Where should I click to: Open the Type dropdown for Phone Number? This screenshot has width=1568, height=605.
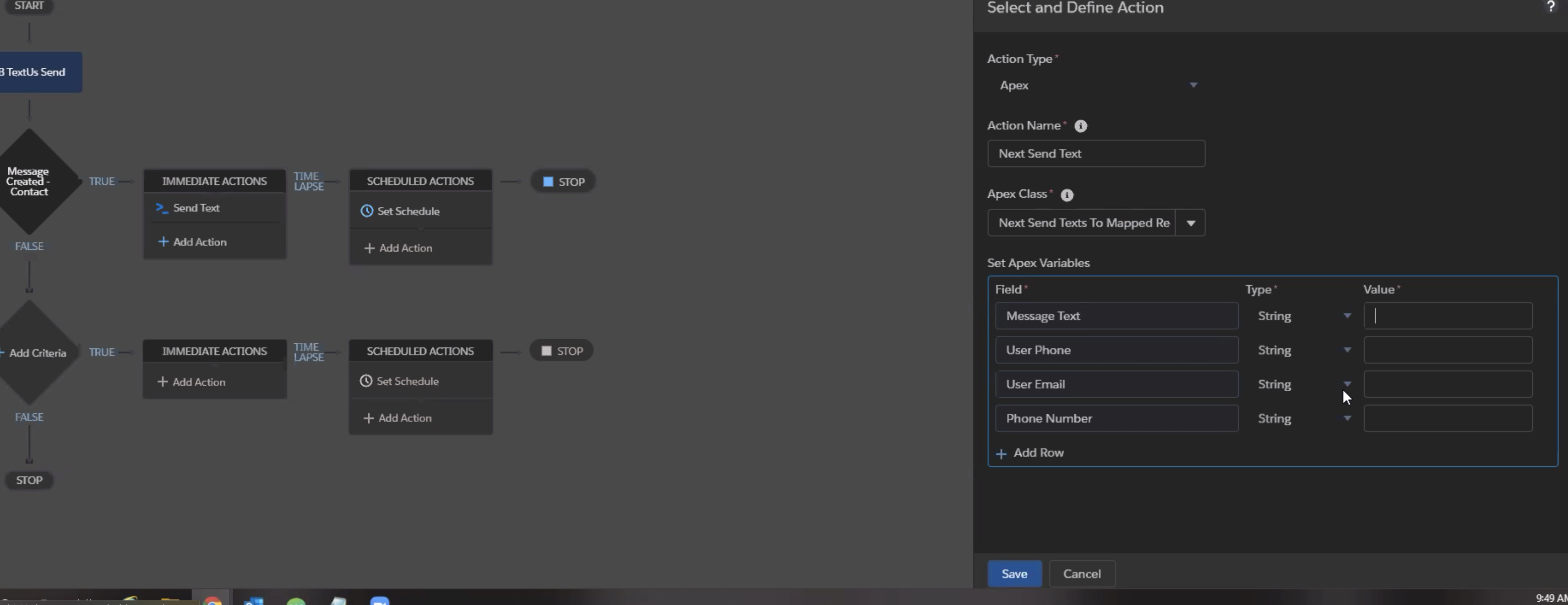tap(1347, 418)
